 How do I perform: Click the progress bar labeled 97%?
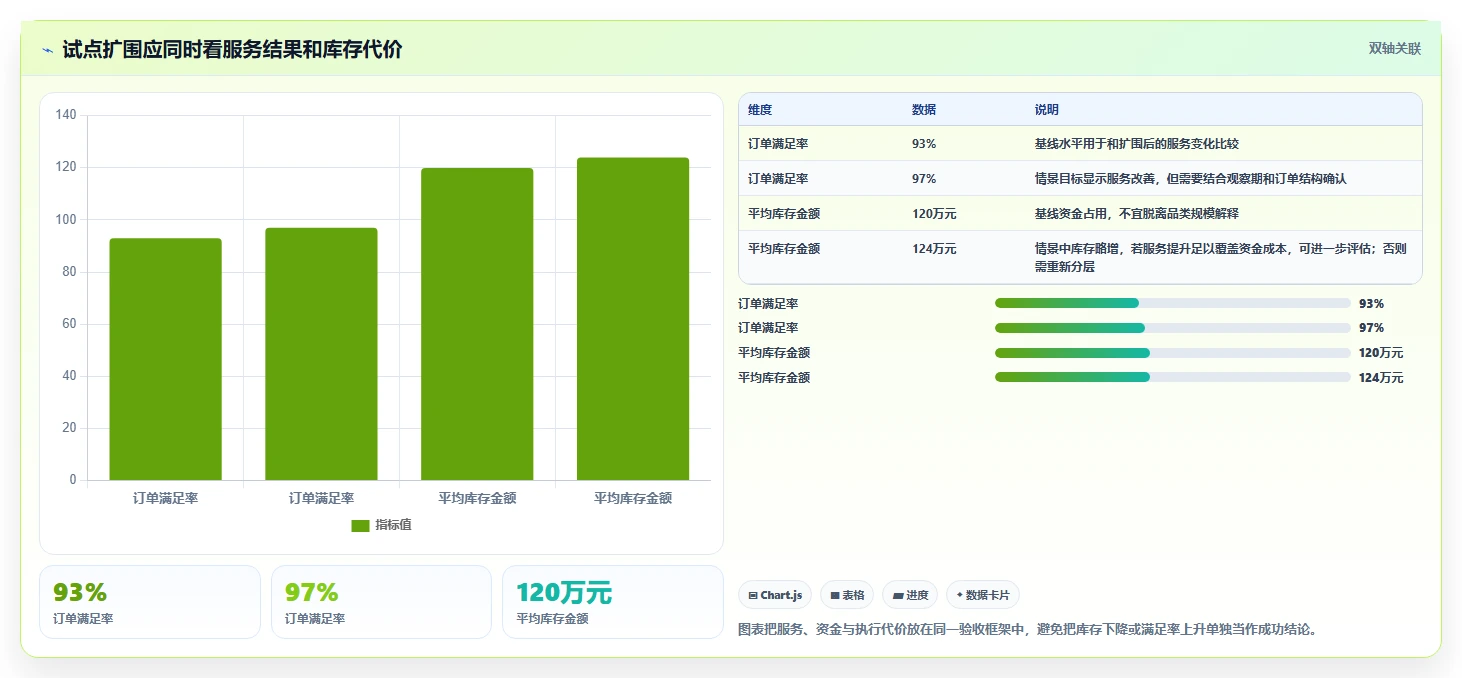point(1173,328)
